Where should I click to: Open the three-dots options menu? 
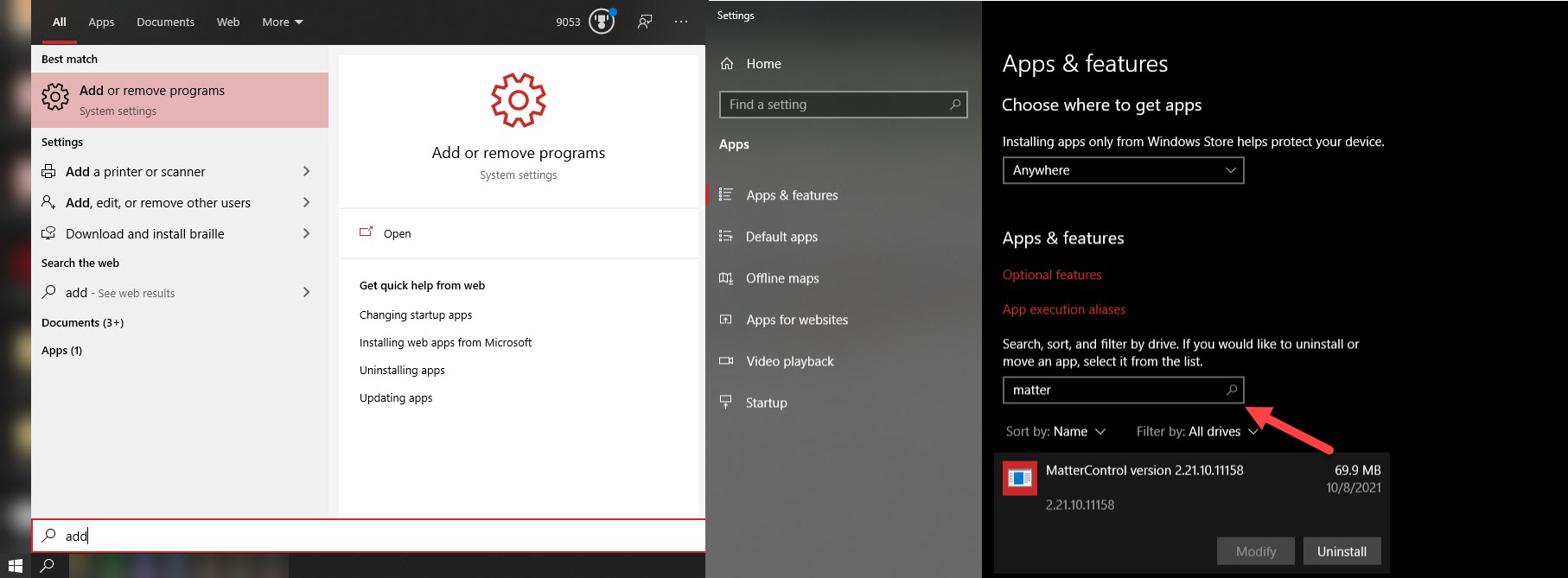pyautogui.click(x=681, y=22)
